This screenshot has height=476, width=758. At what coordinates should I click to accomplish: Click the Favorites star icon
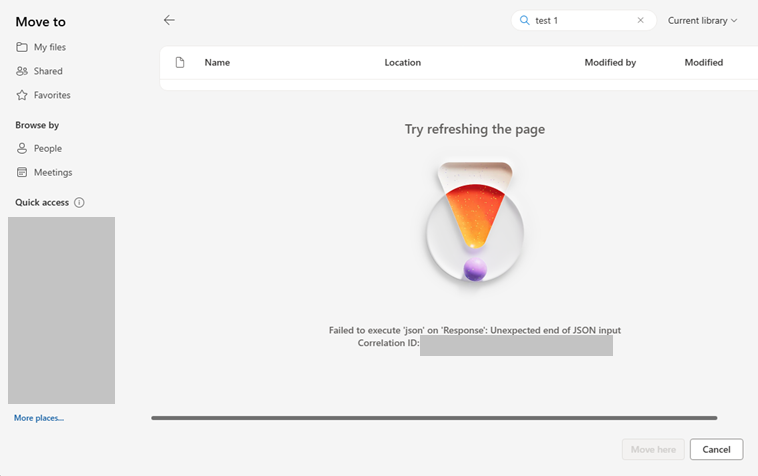(x=22, y=95)
